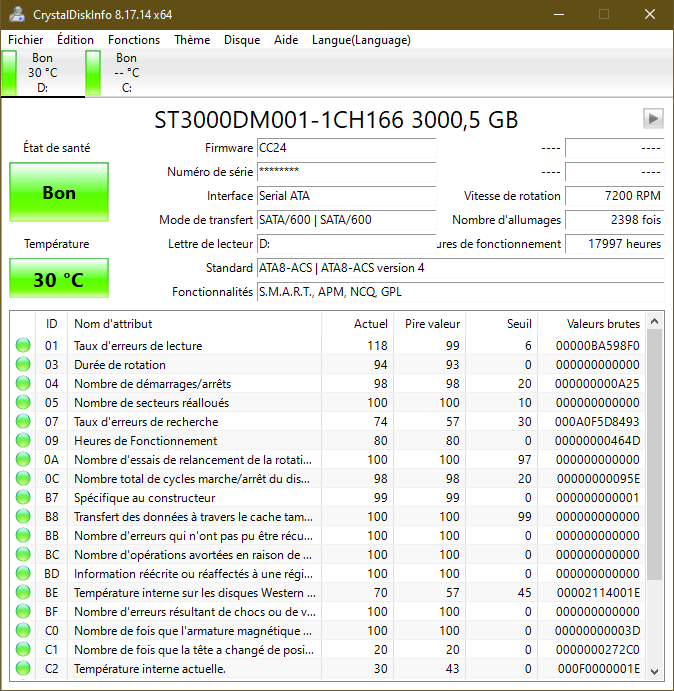Open the Thème menu

point(192,40)
